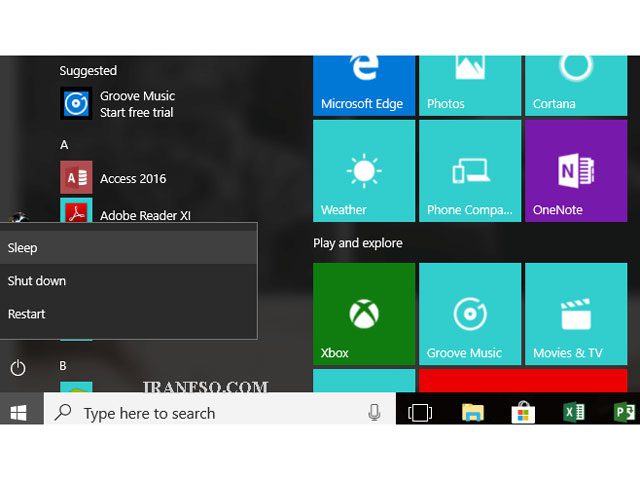Open the Groove Music tile
The width and height of the screenshot is (640, 480).
click(x=470, y=314)
